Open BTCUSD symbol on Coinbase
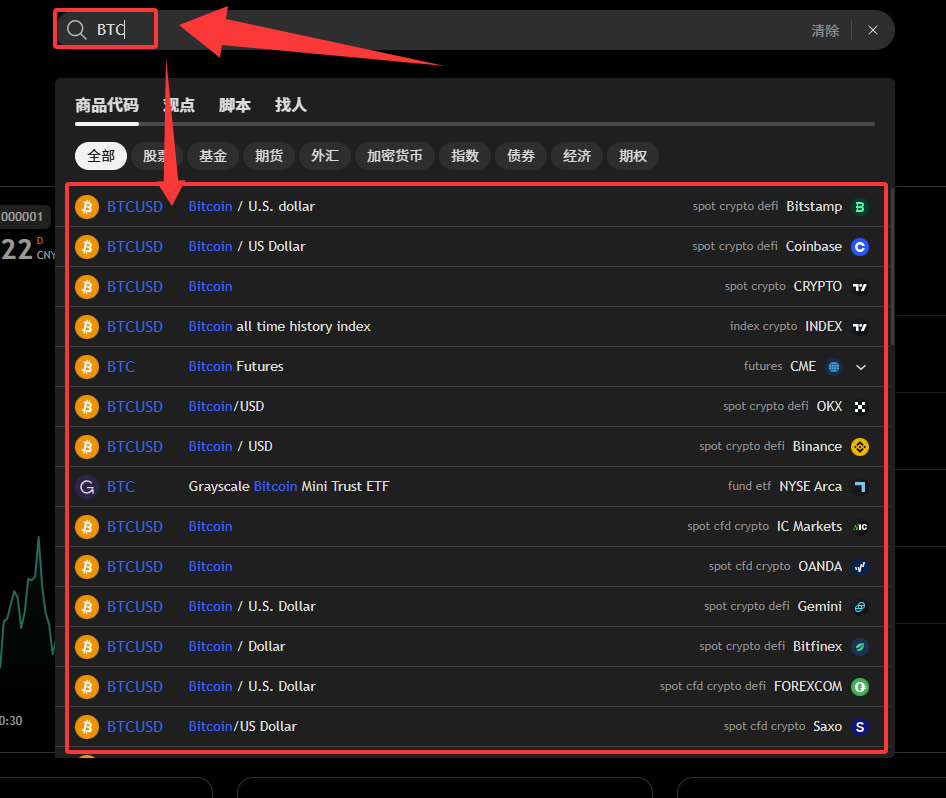This screenshot has height=798, width=946. (135, 247)
